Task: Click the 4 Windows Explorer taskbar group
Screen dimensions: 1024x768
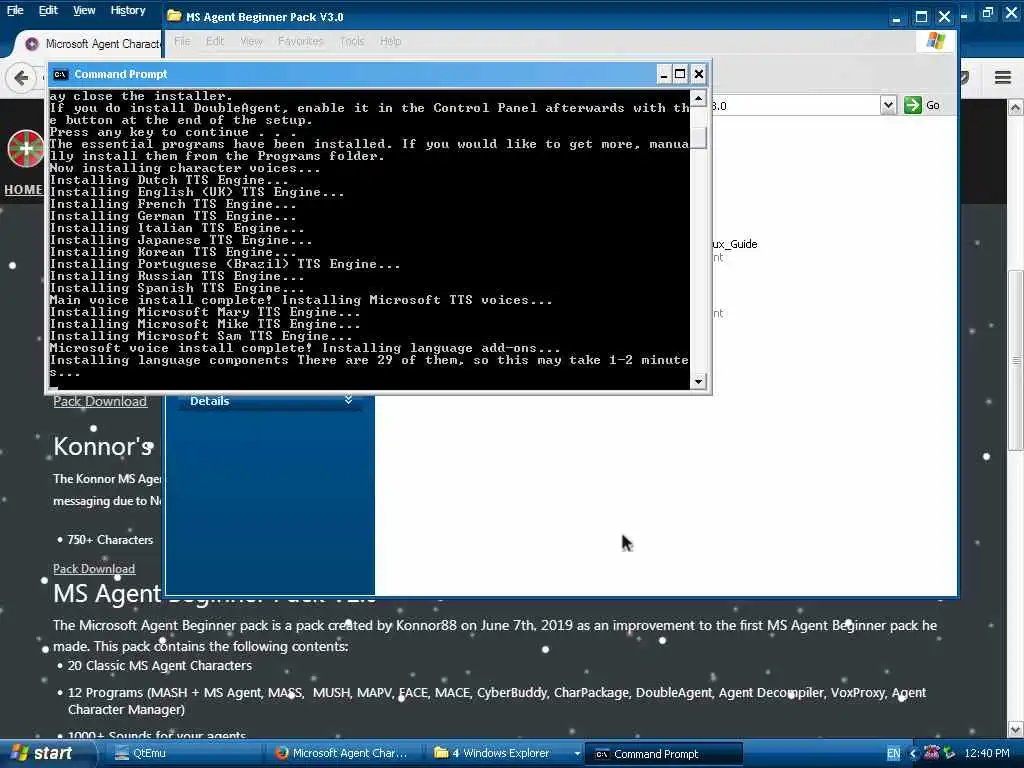Action: [x=501, y=754]
